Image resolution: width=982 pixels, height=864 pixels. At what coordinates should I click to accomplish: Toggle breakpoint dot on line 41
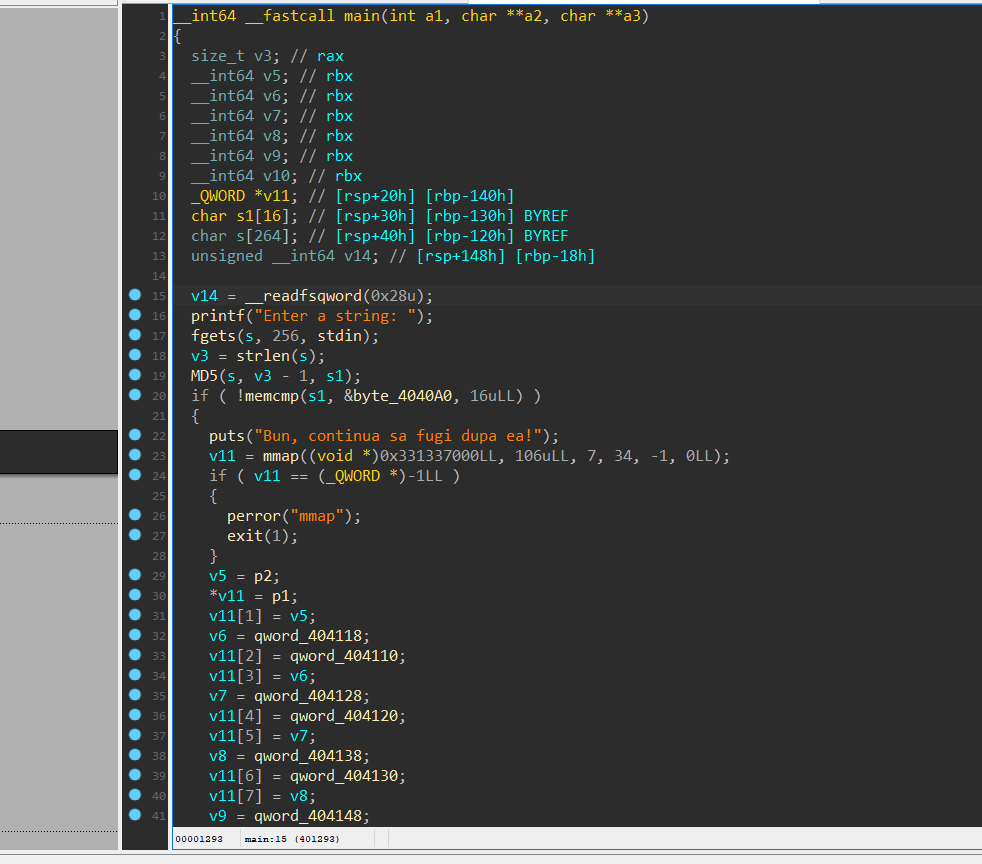tap(135, 816)
